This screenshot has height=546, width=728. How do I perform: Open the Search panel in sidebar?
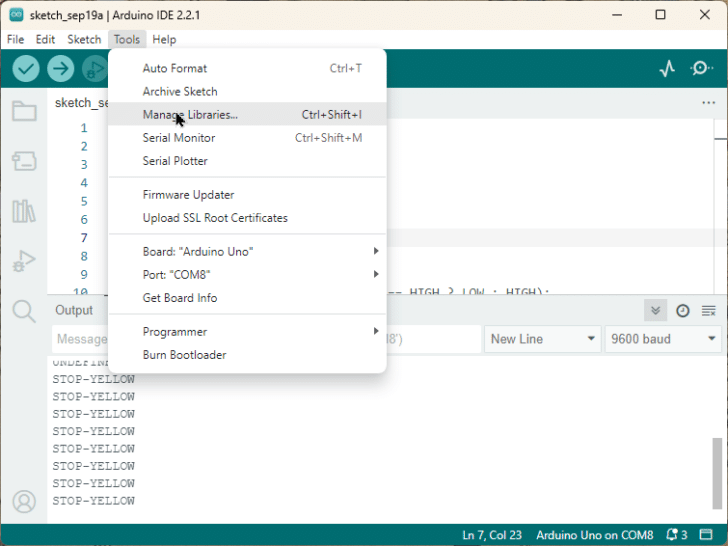coord(24,311)
